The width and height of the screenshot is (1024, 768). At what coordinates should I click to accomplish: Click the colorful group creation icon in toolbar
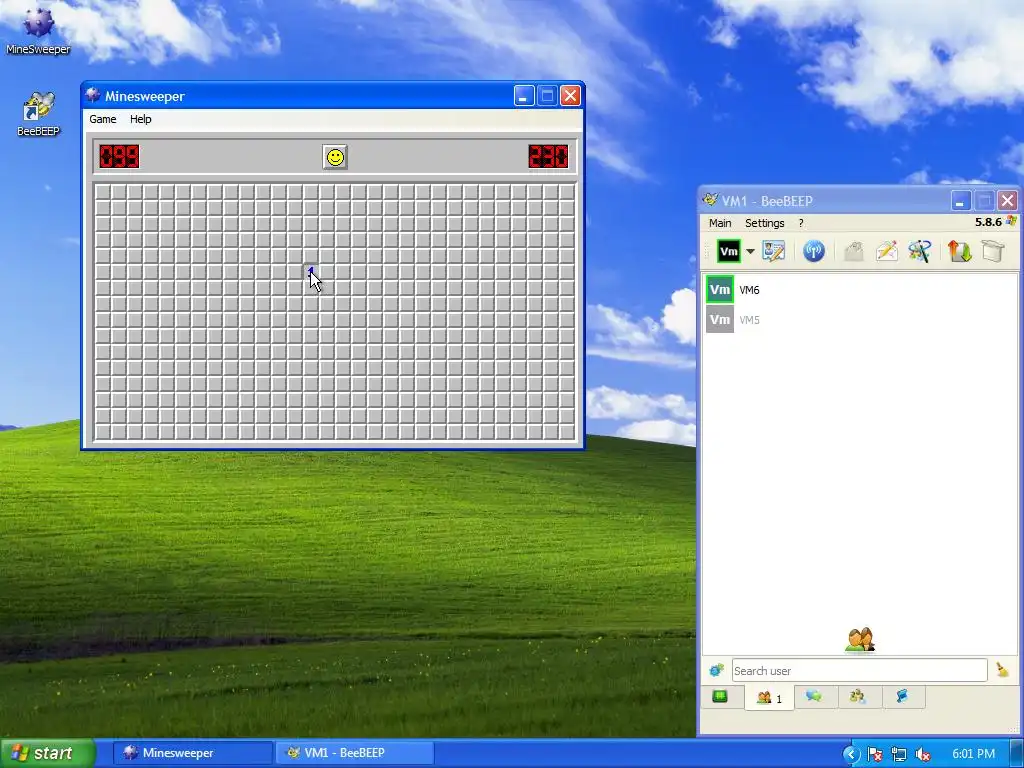click(x=920, y=251)
